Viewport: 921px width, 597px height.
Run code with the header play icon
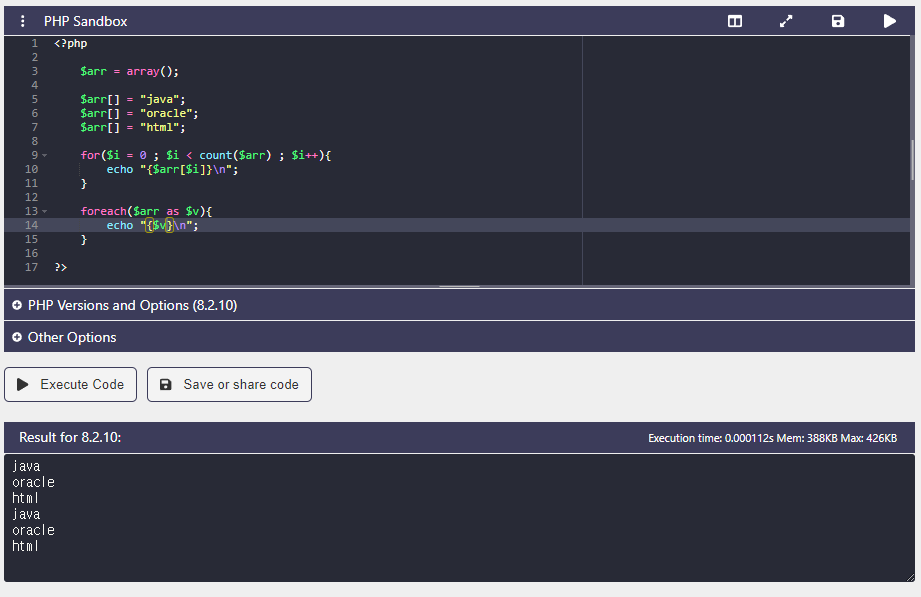[x=889, y=21]
